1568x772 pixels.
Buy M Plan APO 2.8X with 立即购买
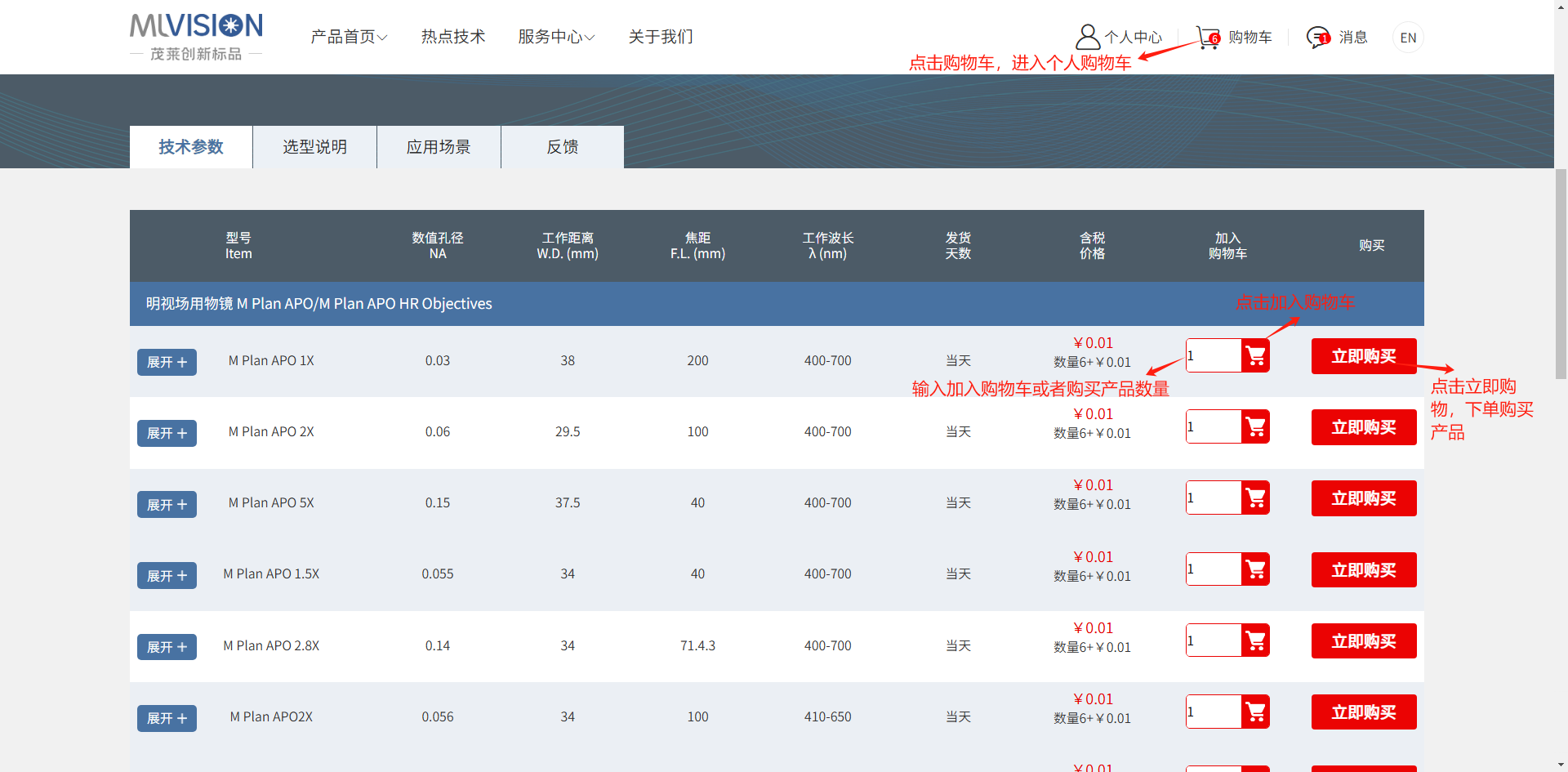click(x=1364, y=640)
